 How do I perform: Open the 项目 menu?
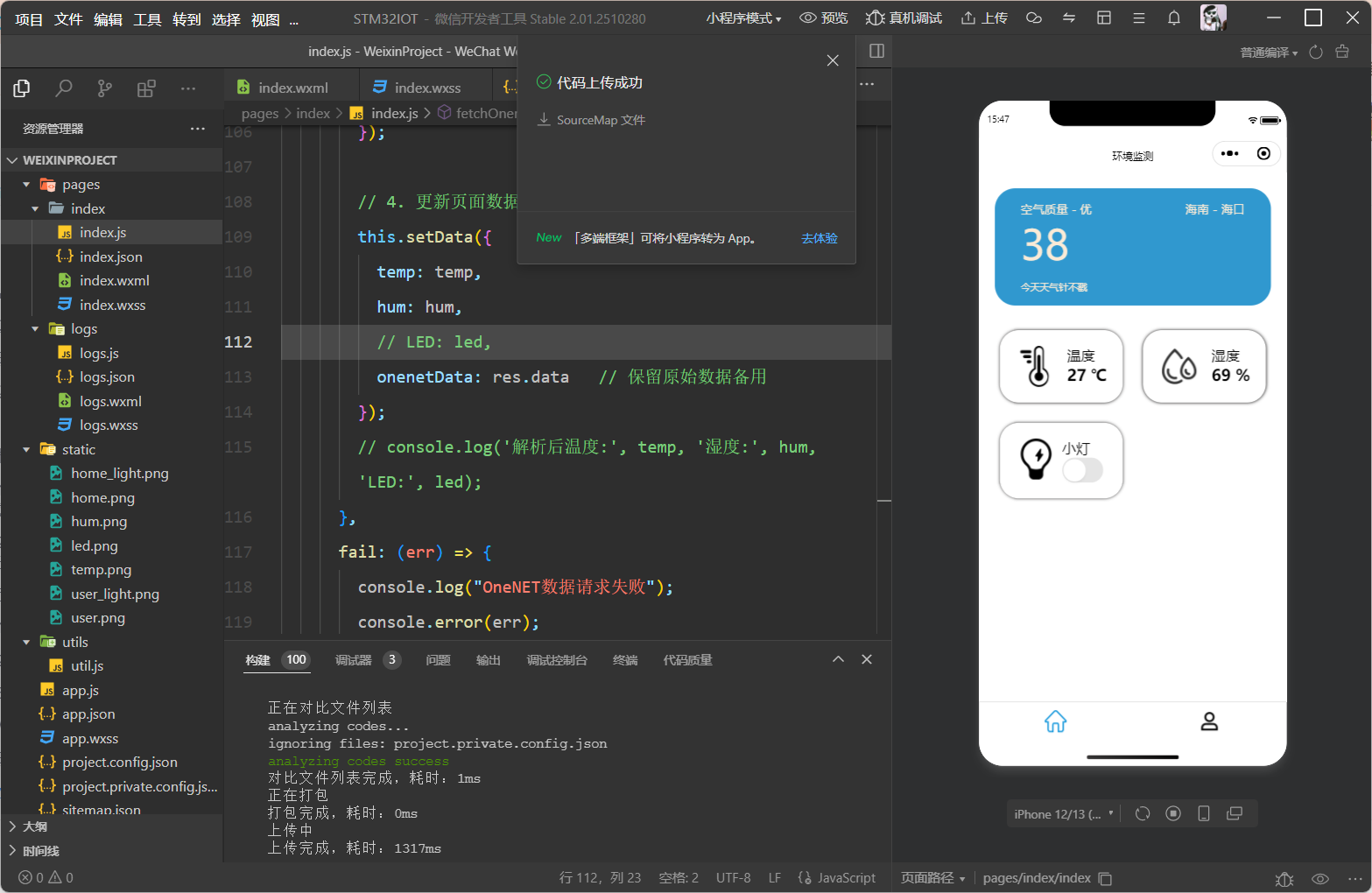[x=29, y=19]
